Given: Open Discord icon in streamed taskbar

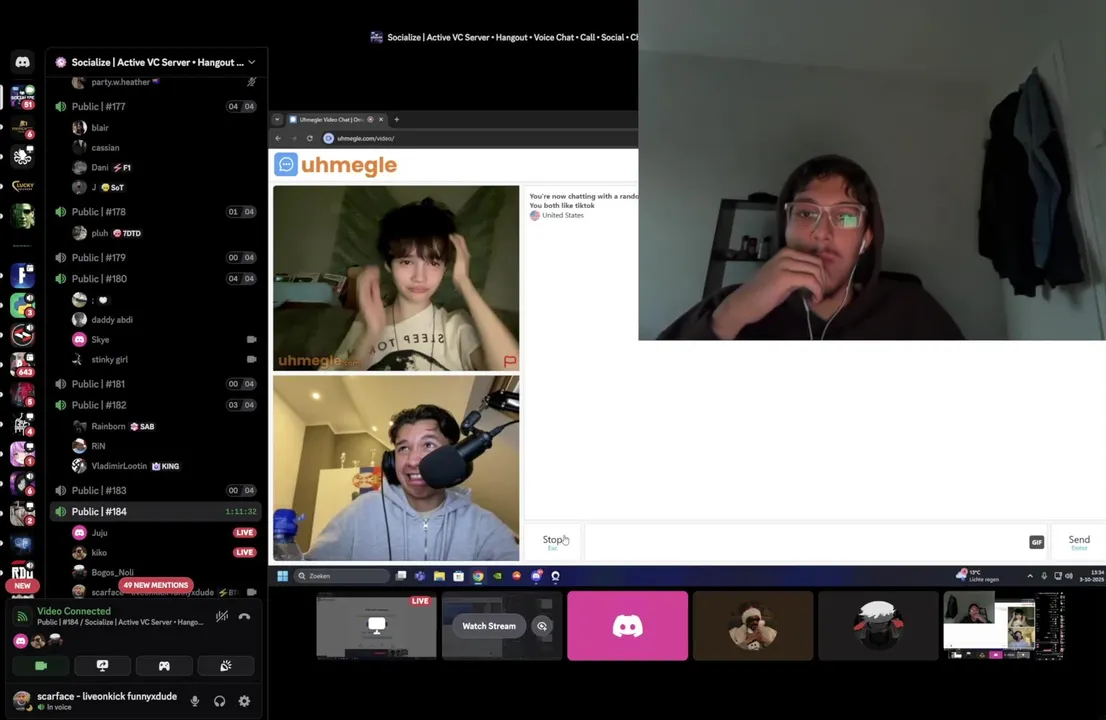Looking at the screenshot, I should click(x=536, y=576).
